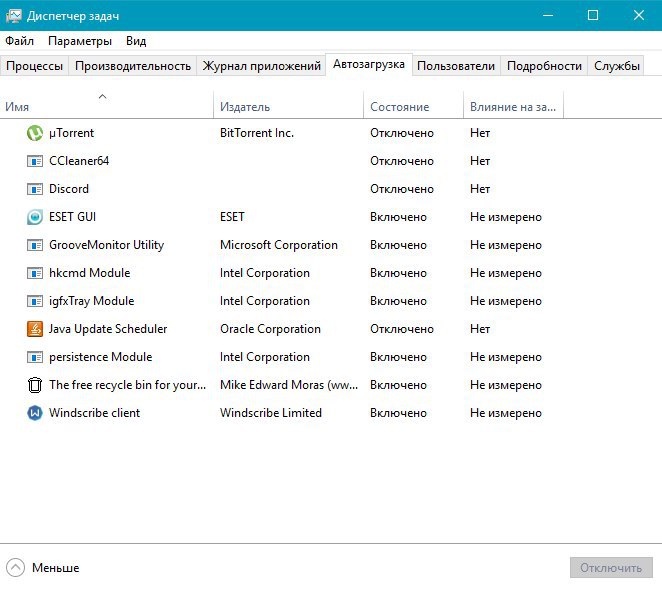Click the Task Manager title bar icon

tap(14, 16)
